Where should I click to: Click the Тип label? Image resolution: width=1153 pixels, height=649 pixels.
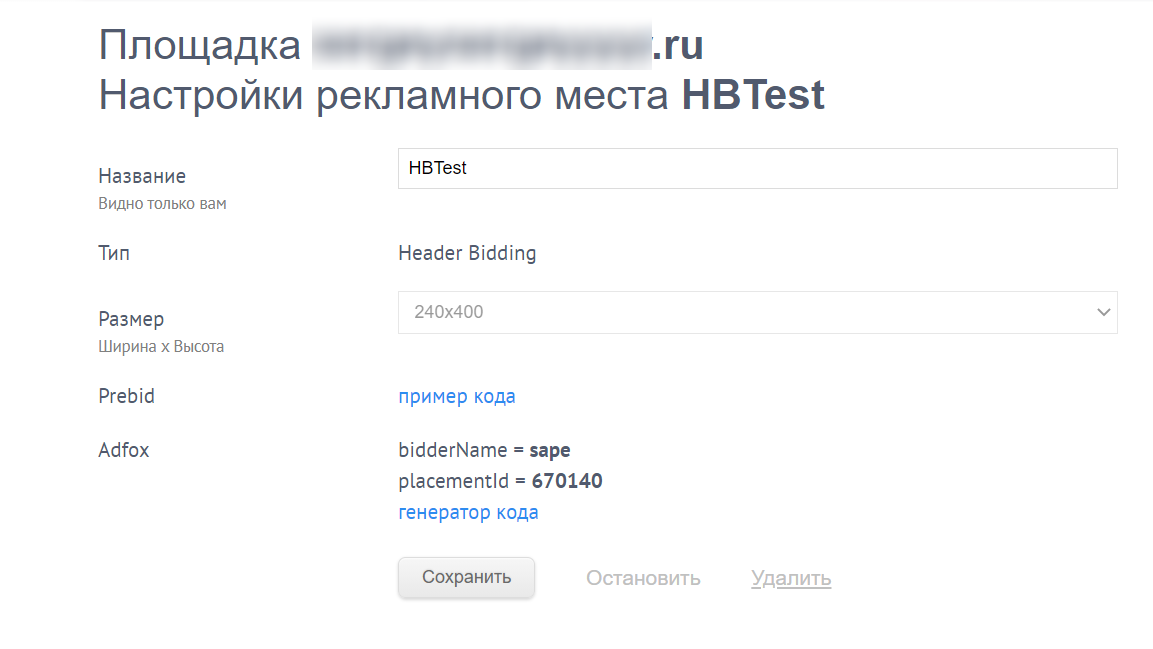114,253
